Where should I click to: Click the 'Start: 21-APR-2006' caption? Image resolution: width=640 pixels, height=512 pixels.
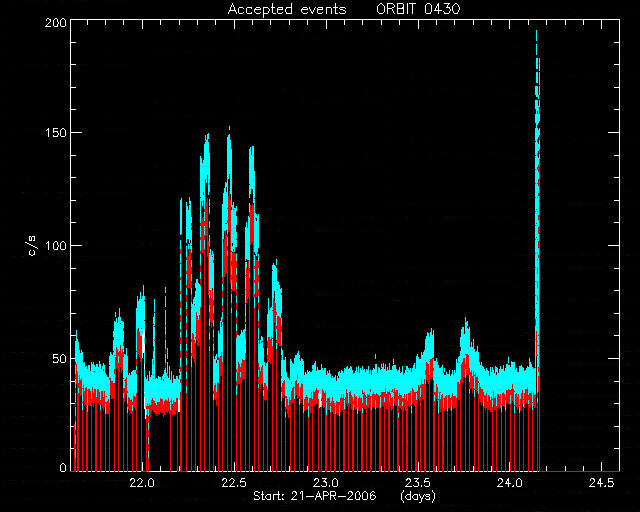pos(315,496)
